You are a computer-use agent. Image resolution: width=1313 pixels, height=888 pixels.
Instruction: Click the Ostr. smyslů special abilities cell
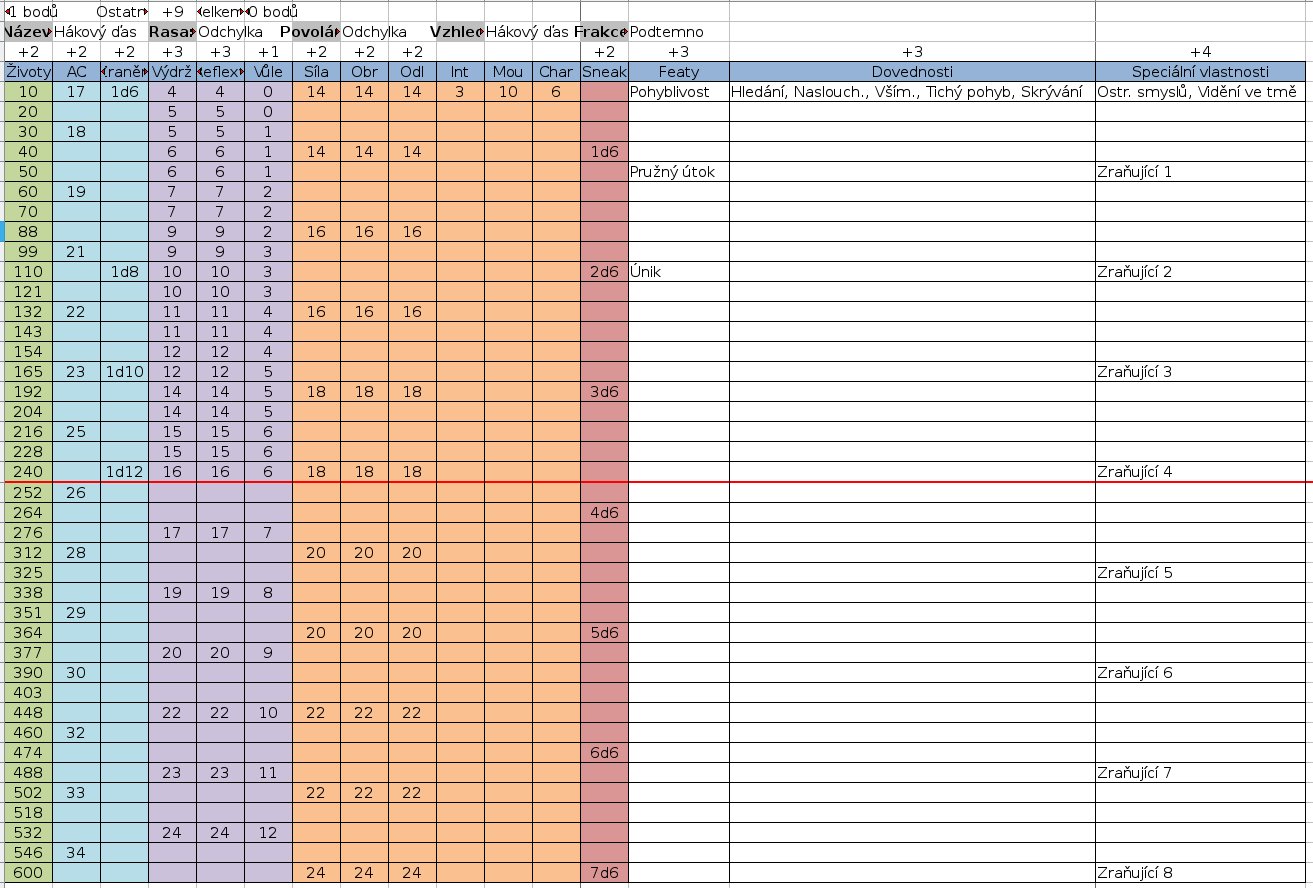click(x=1203, y=92)
